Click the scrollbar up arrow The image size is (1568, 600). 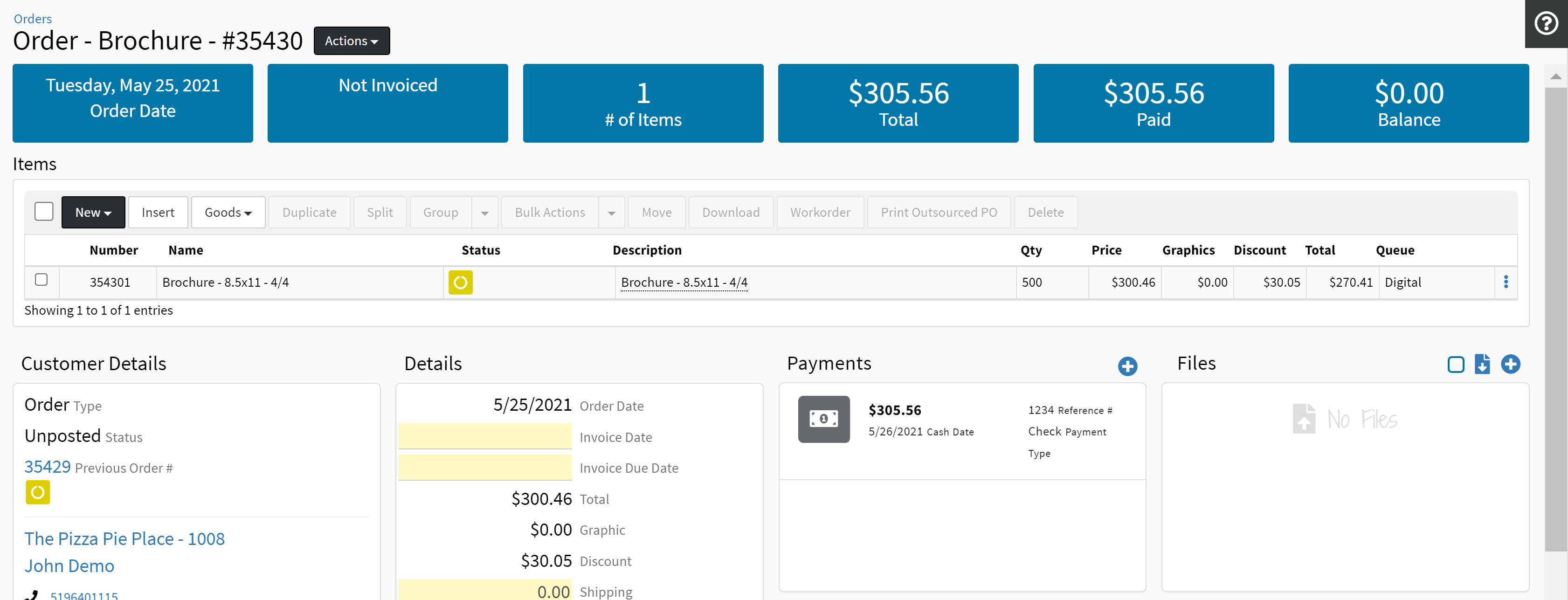pyautogui.click(x=1555, y=76)
